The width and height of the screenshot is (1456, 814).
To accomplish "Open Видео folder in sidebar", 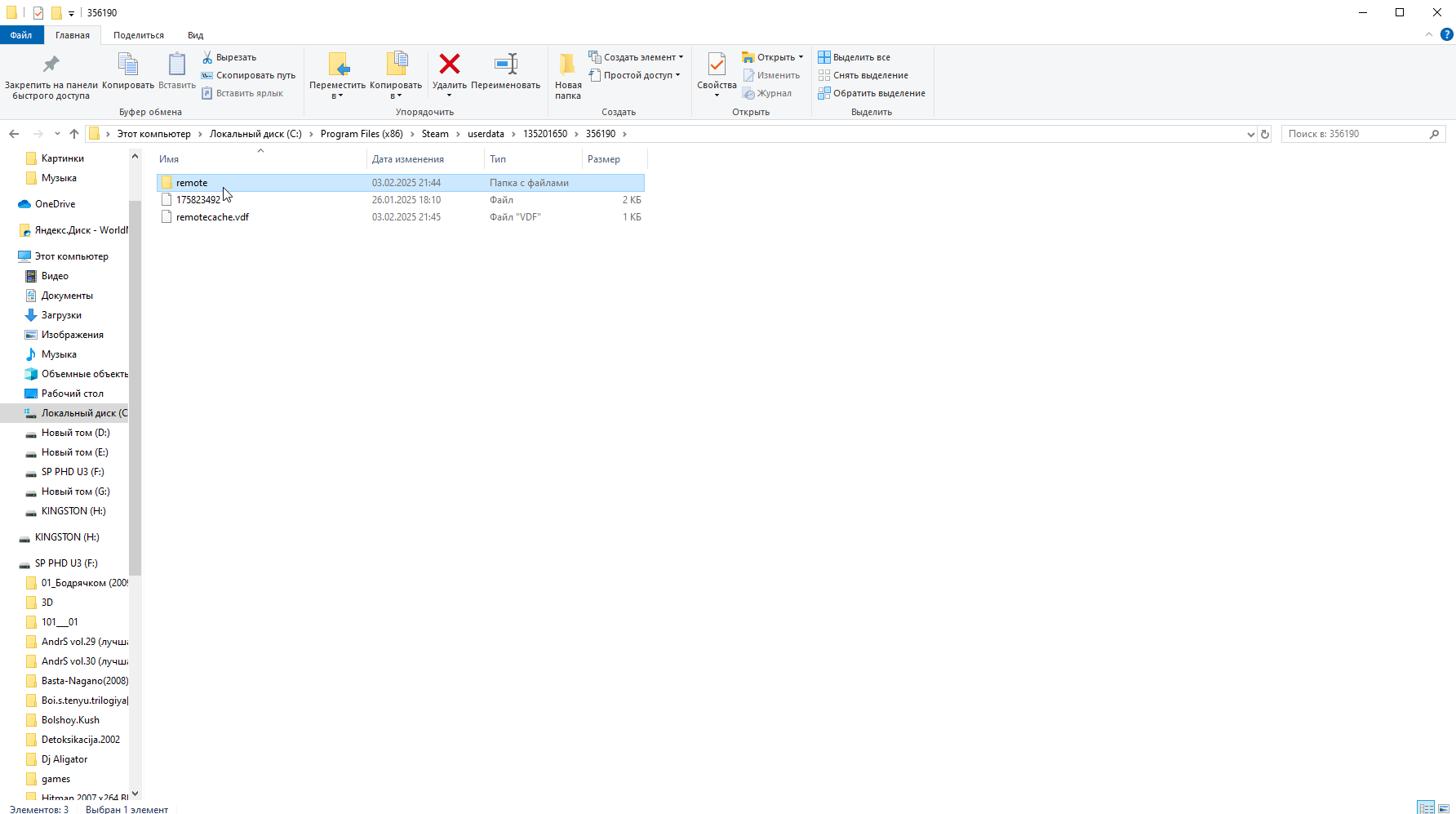I will [55, 276].
